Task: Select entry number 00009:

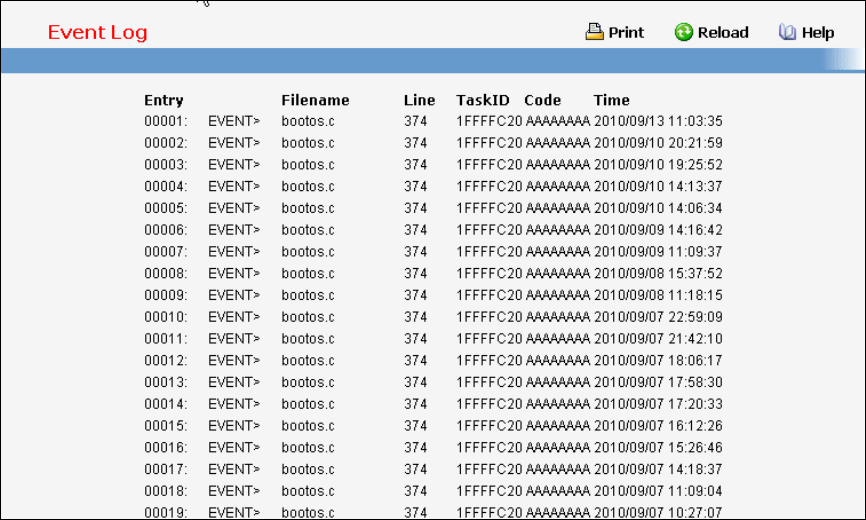Action: point(166,295)
